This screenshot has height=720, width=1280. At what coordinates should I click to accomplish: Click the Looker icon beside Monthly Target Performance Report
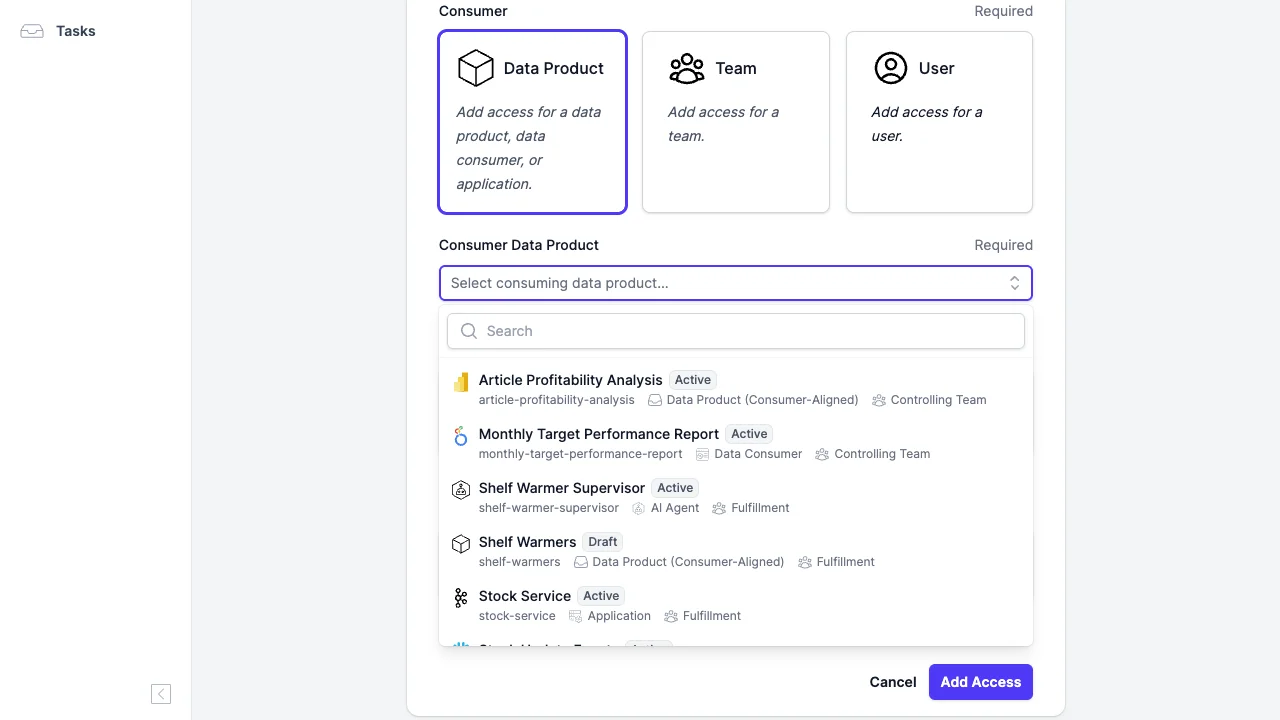(x=461, y=436)
